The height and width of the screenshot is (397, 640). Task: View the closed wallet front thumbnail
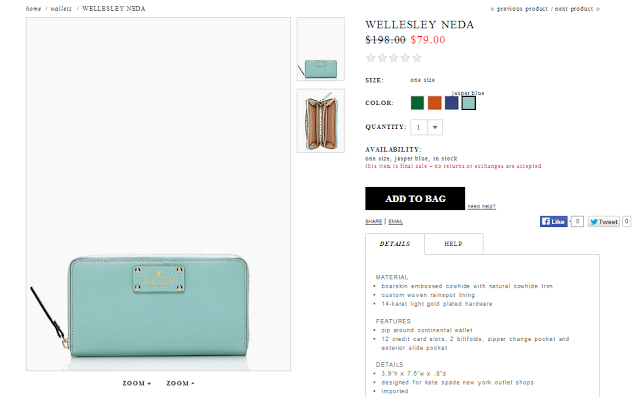[321, 49]
